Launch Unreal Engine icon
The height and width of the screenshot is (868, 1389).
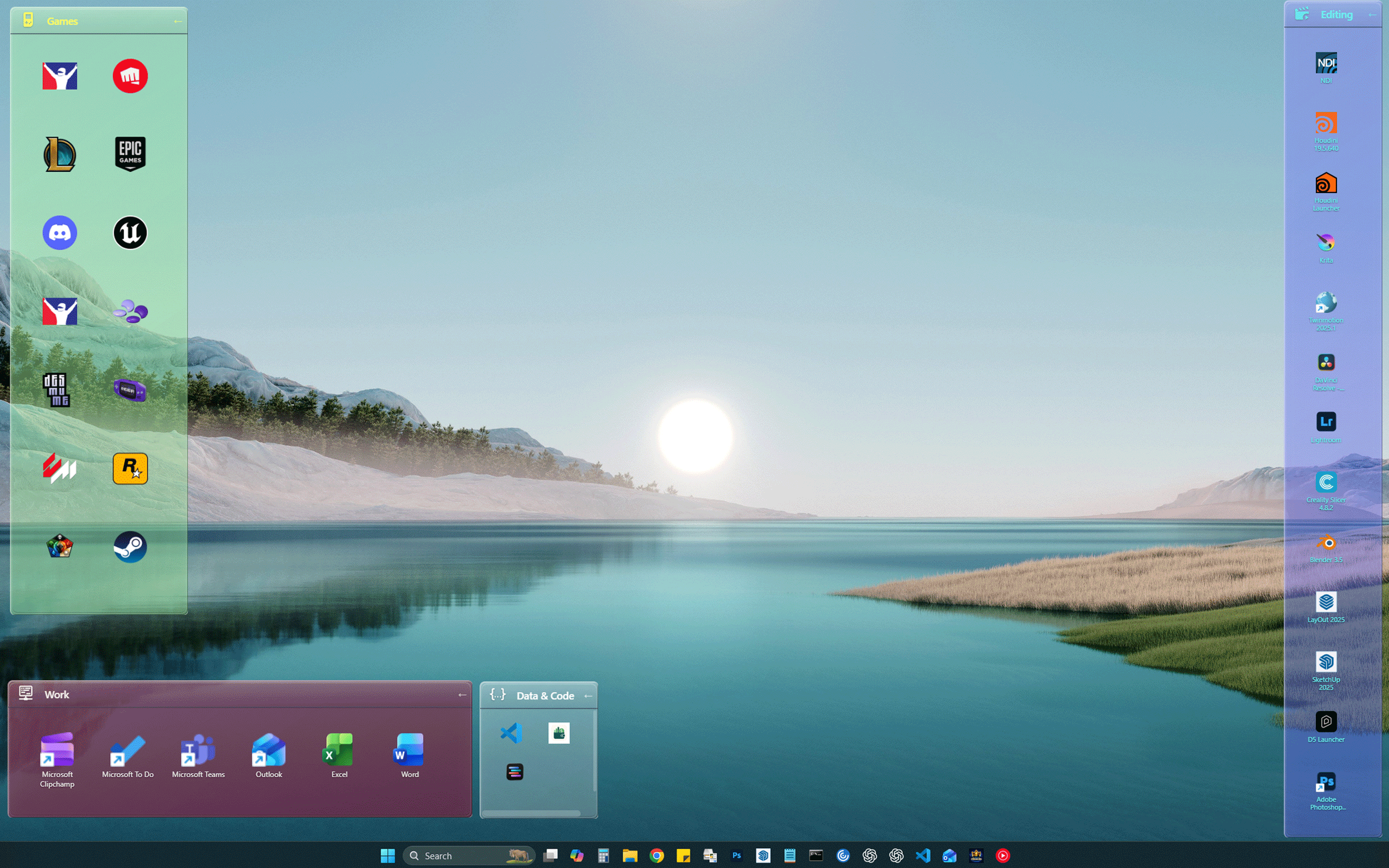click(x=130, y=233)
